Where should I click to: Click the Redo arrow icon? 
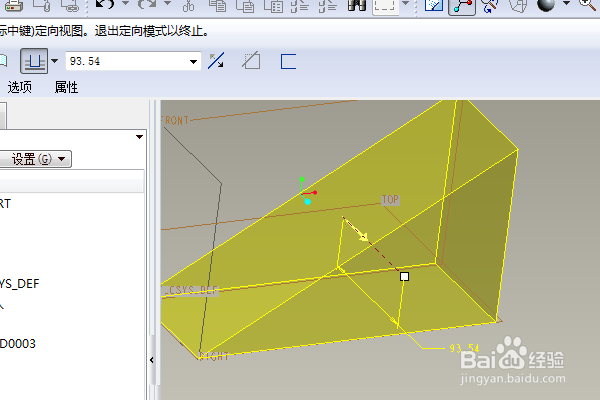click(x=147, y=5)
